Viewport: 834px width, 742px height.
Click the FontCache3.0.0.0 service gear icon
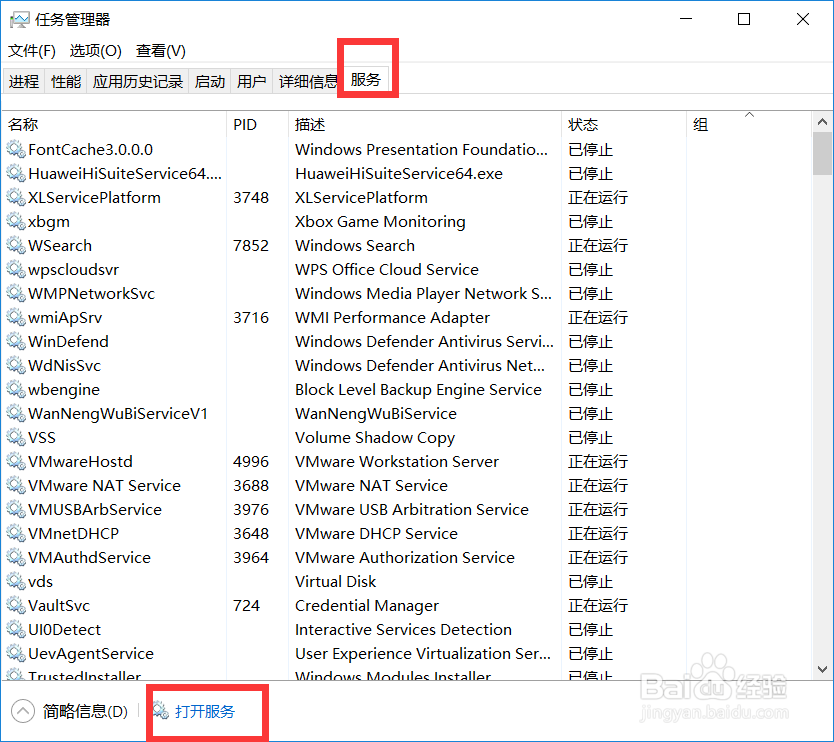pyautogui.click(x=17, y=149)
